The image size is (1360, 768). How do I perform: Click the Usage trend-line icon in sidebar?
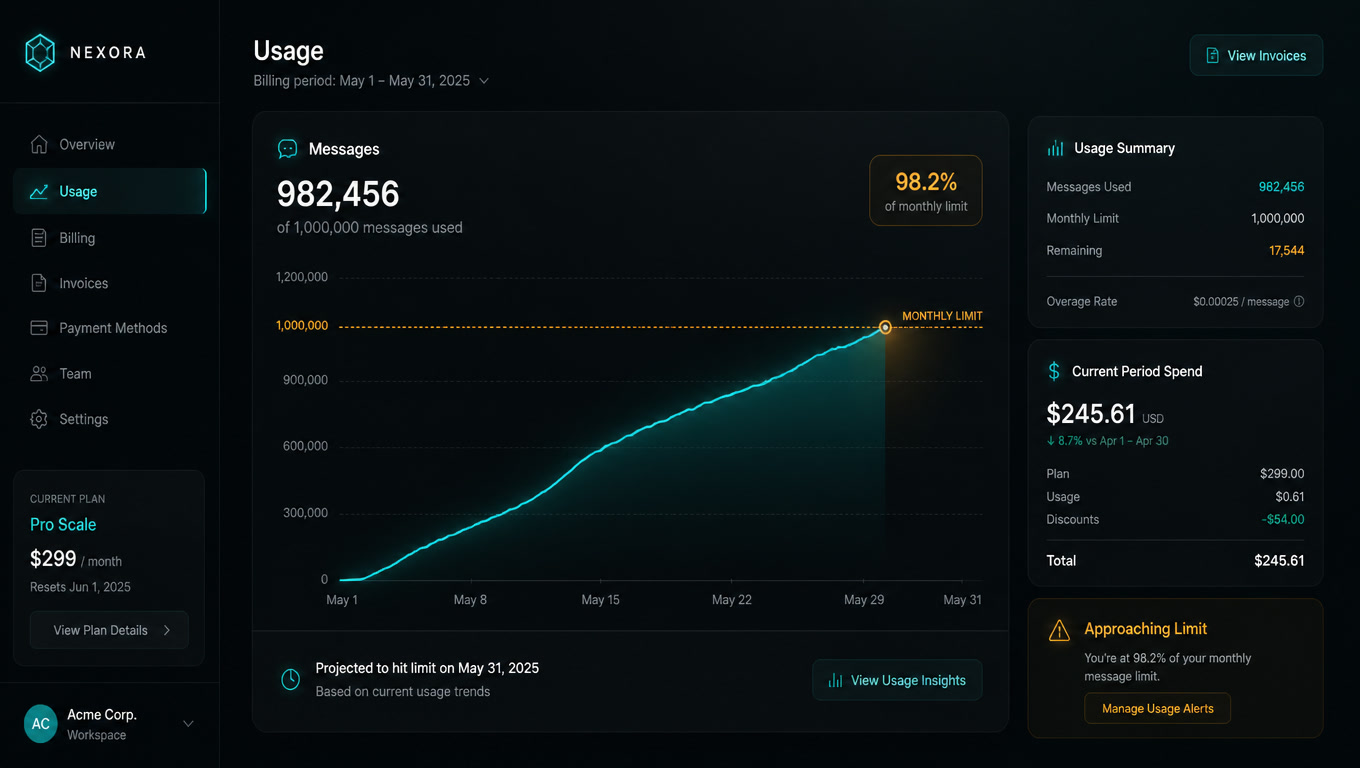tap(39, 192)
